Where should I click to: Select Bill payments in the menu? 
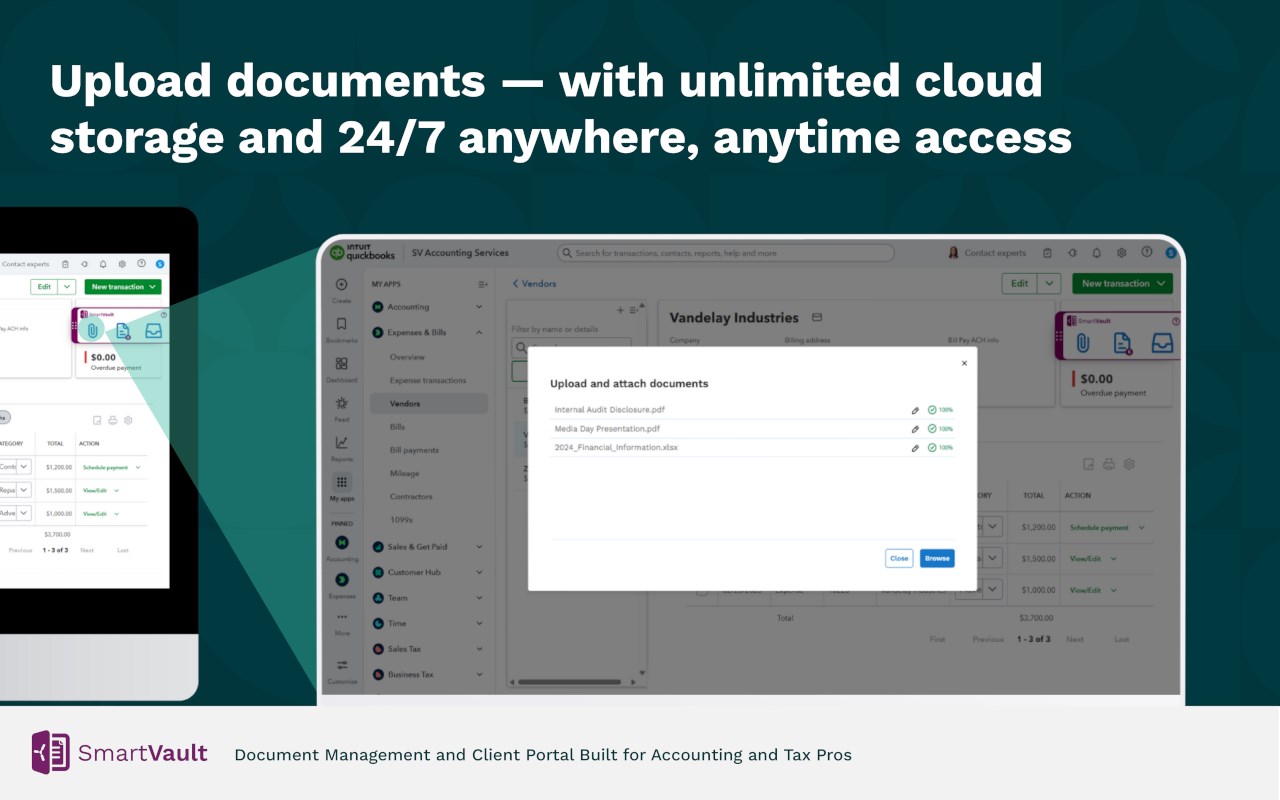[x=414, y=450]
